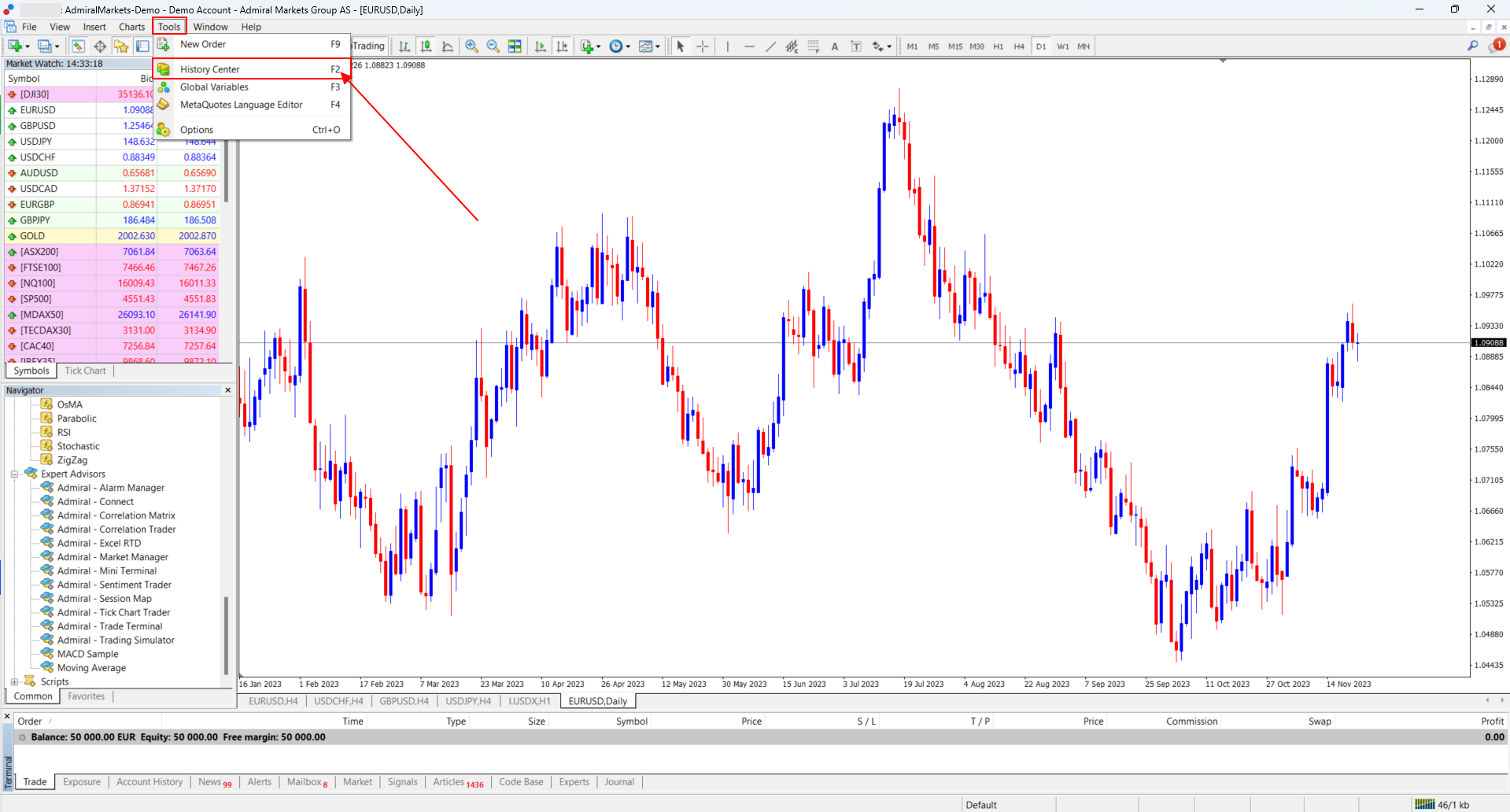Select Admiral - Mini Terminal expert advisor
Image resolution: width=1510 pixels, height=812 pixels.
[x=107, y=571]
